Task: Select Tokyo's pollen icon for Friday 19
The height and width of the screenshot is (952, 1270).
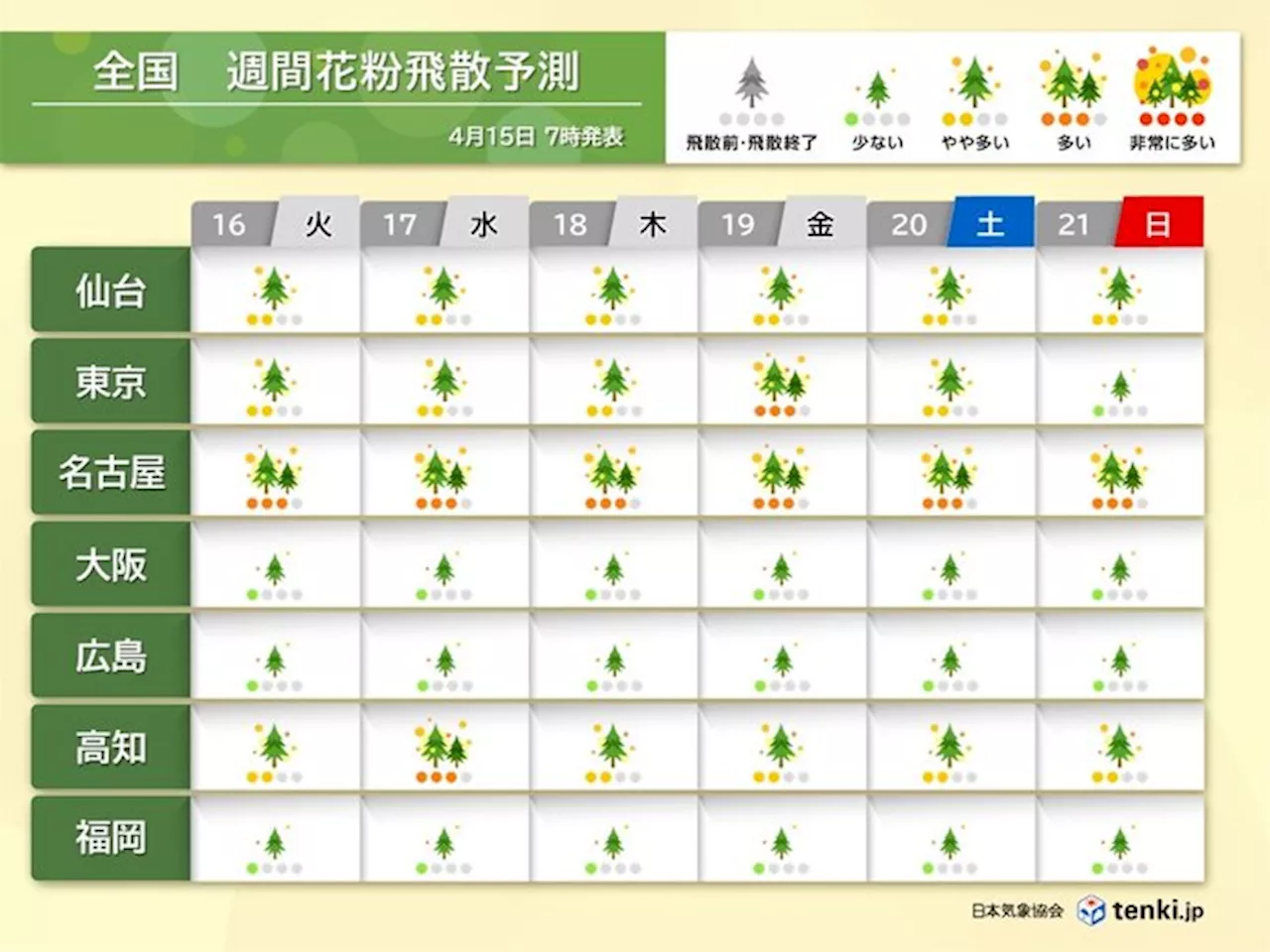Action: (782, 386)
